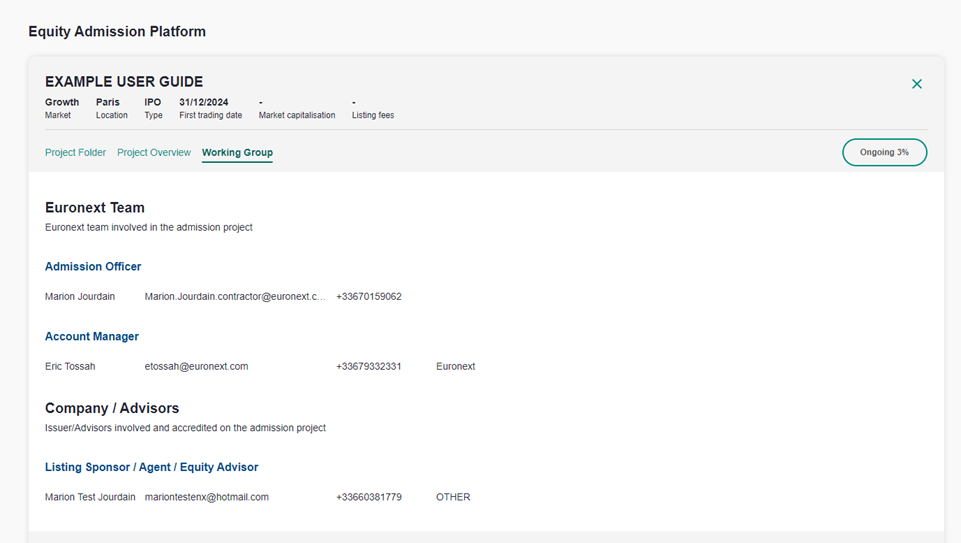Click the Listing fees label

coord(373,115)
